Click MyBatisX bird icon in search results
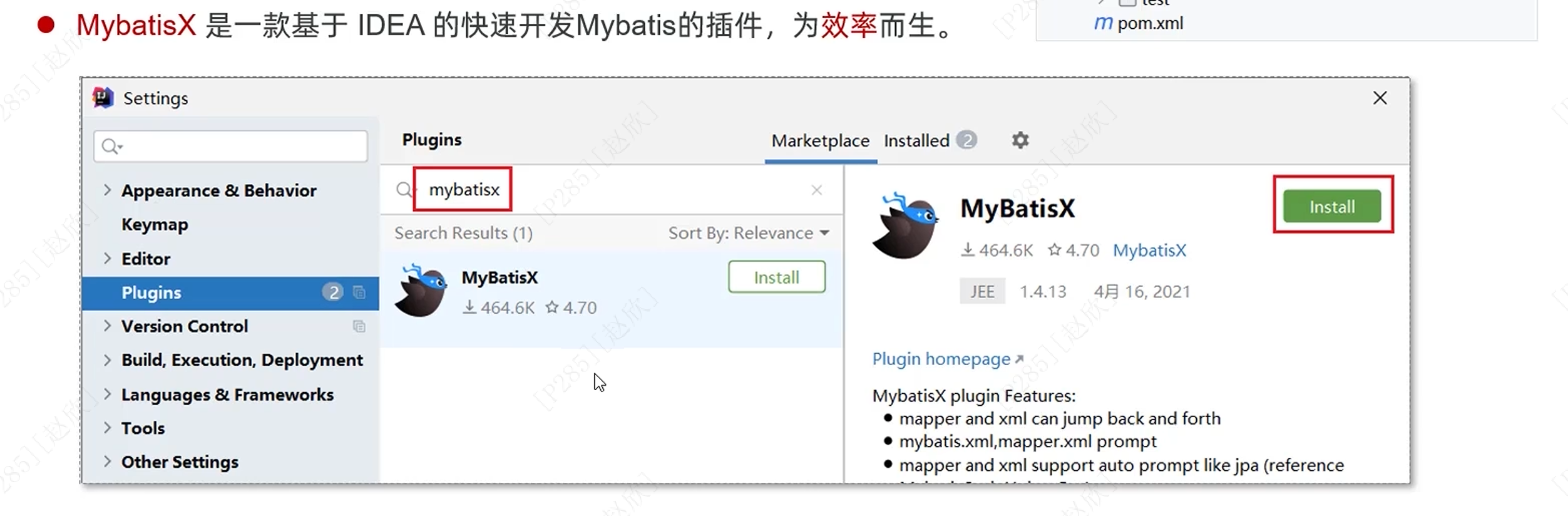This screenshot has height=516, width=1568. pos(421,290)
